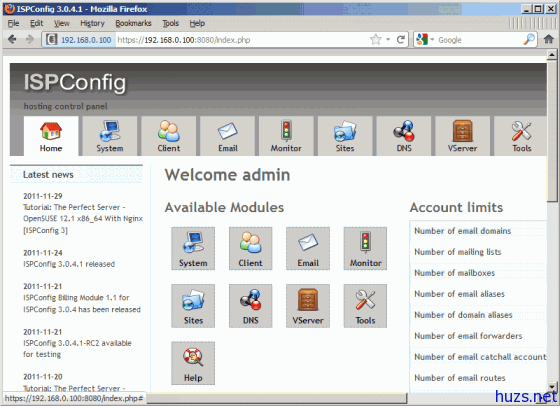Open the Monitor tab in top navigation

pyautogui.click(x=286, y=136)
